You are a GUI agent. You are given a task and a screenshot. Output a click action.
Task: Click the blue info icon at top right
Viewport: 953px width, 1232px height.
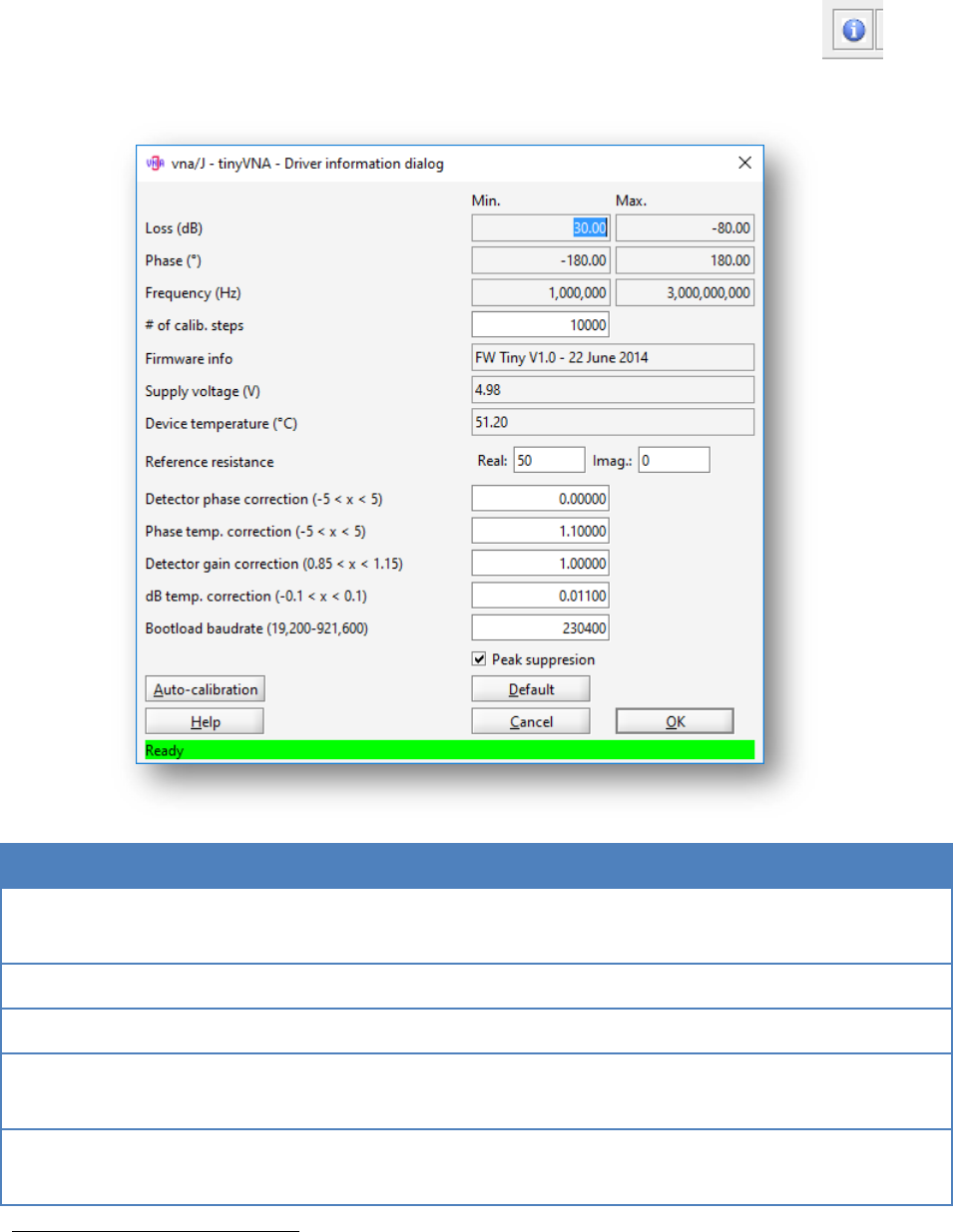point(853,30)
